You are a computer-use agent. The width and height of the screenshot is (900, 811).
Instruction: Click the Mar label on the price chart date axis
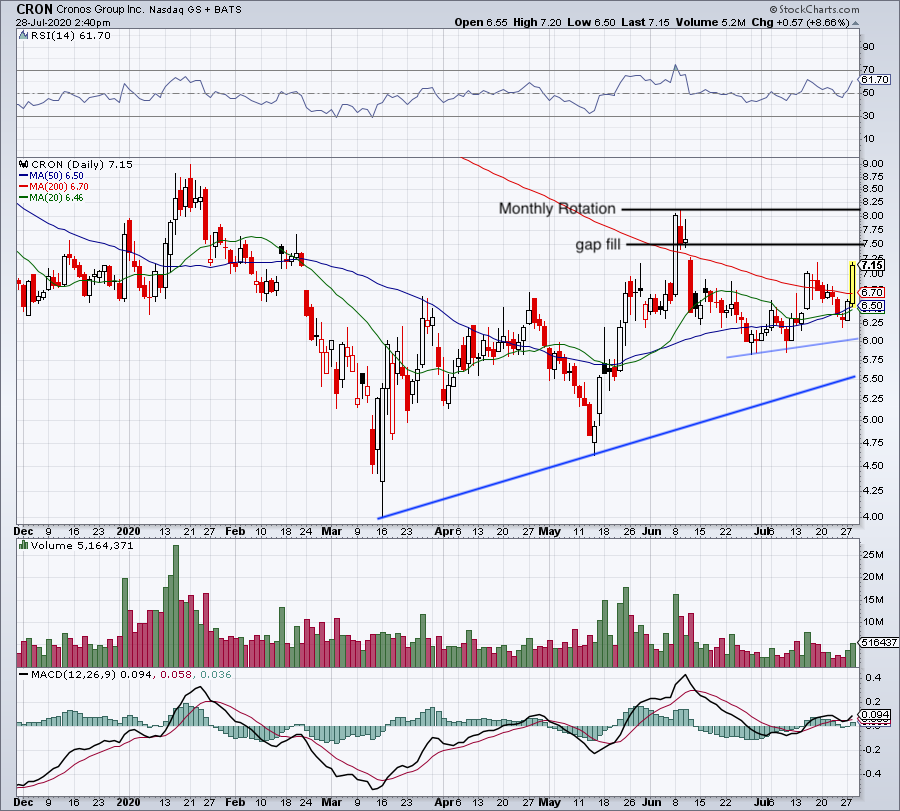pyautogui.click(x=331, y=531)
